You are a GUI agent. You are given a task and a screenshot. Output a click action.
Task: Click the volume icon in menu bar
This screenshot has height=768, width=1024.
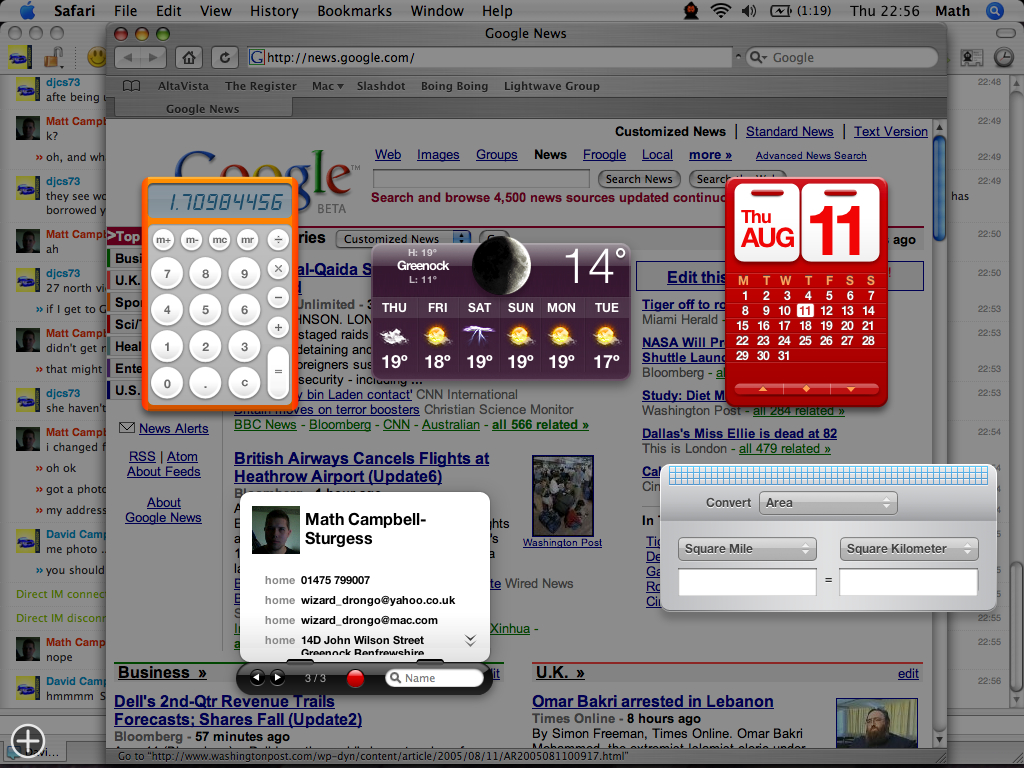(749, 10)
